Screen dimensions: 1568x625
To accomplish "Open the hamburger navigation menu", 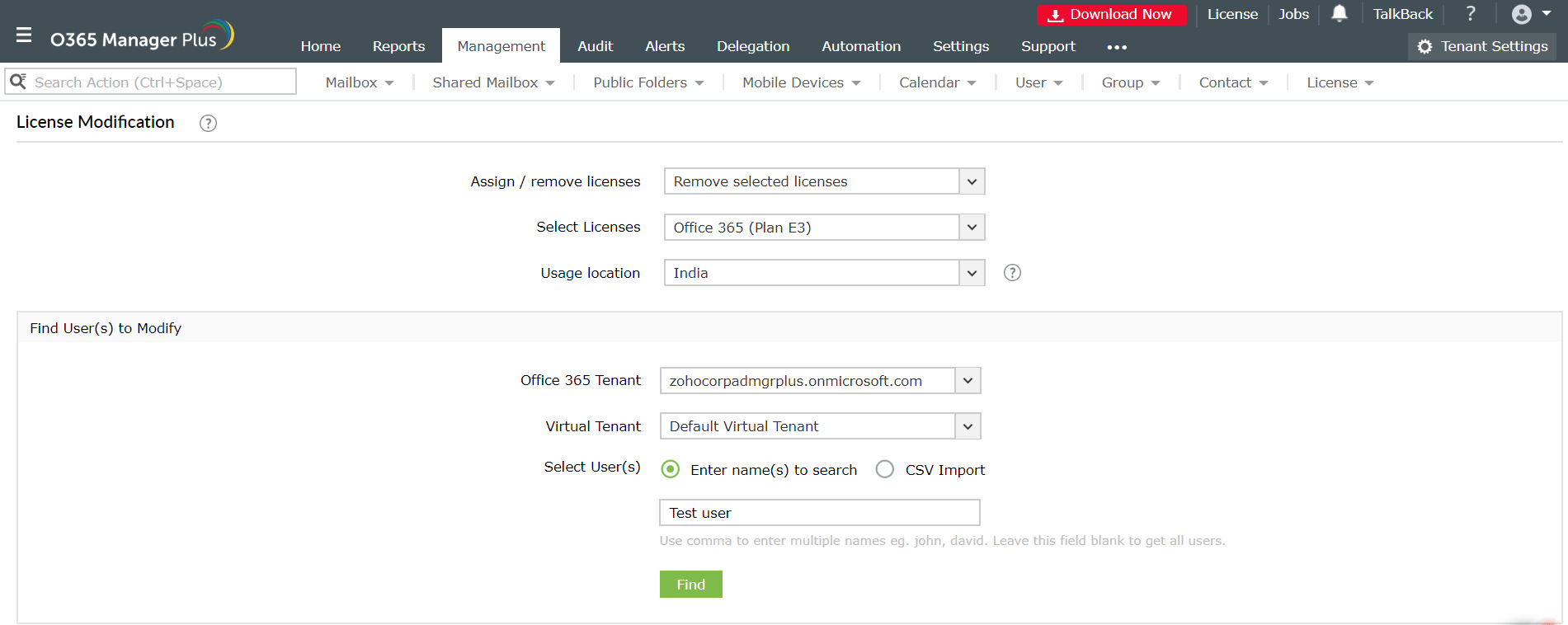I will click(x=24, y=35).
